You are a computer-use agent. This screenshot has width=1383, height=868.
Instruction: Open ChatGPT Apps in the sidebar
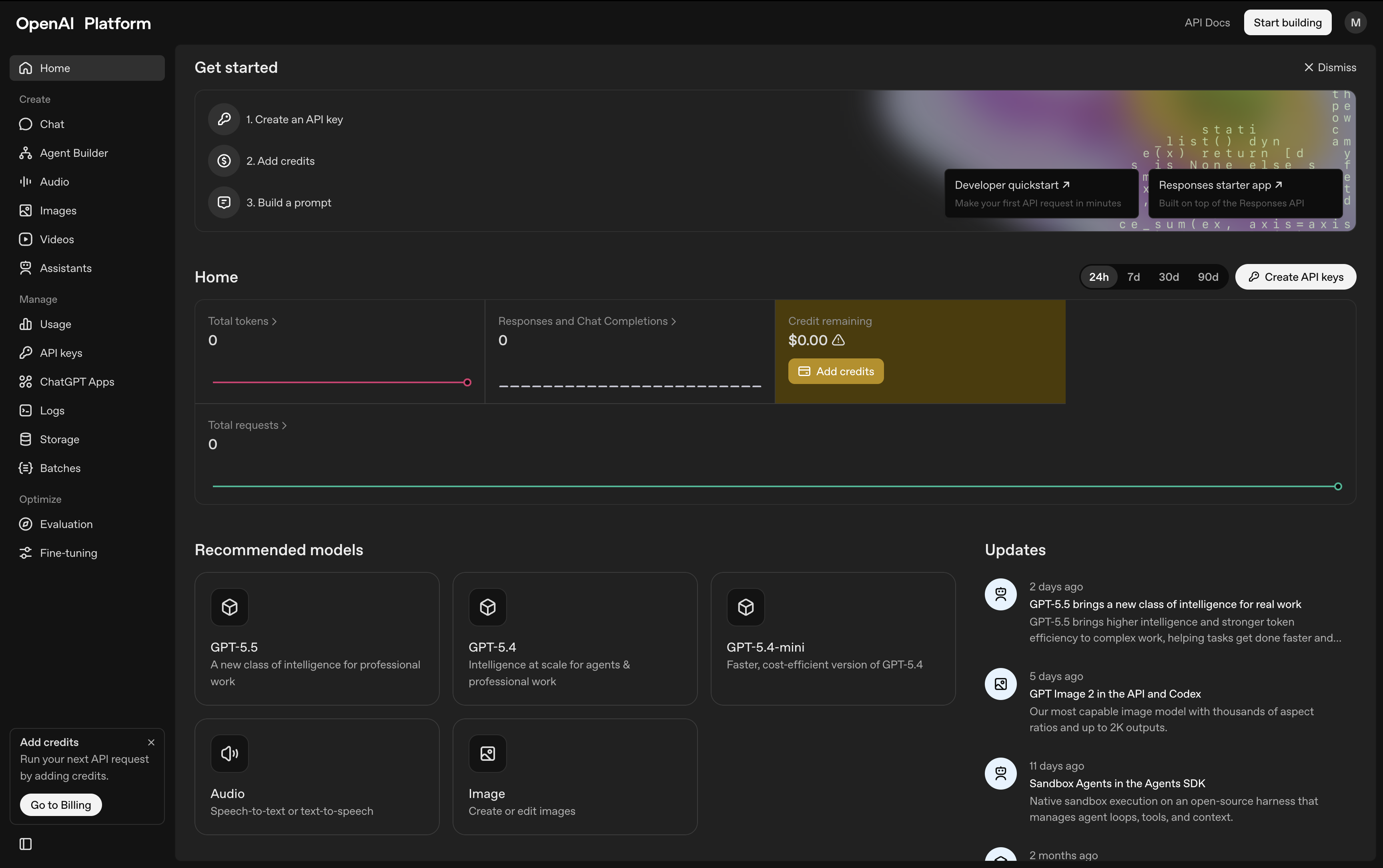87,382
